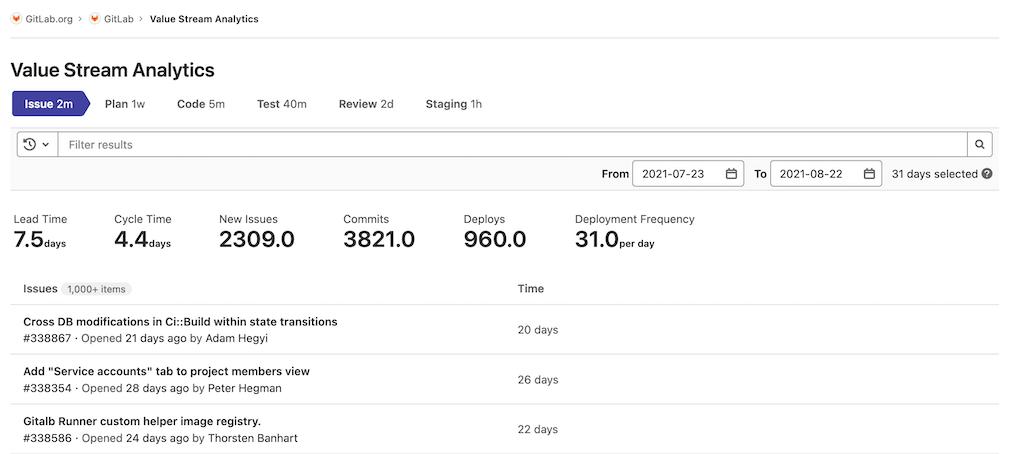This screenshot has height=454, width=1011.
Task: Open issue Cross DB modifications in Ci::Build
Action: coord(180,322)
